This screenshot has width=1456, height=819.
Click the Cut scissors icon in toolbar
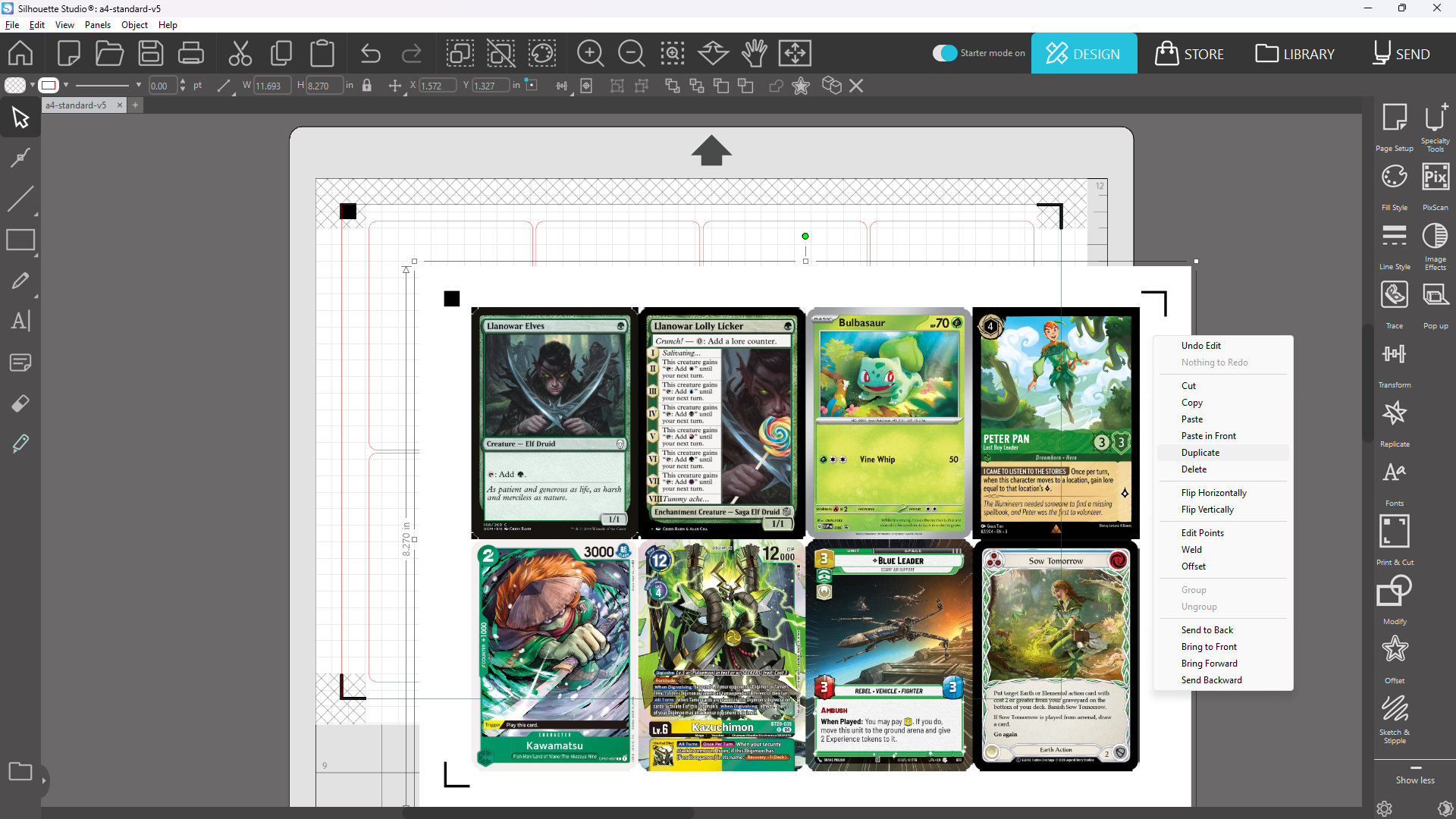pos(240,53)
